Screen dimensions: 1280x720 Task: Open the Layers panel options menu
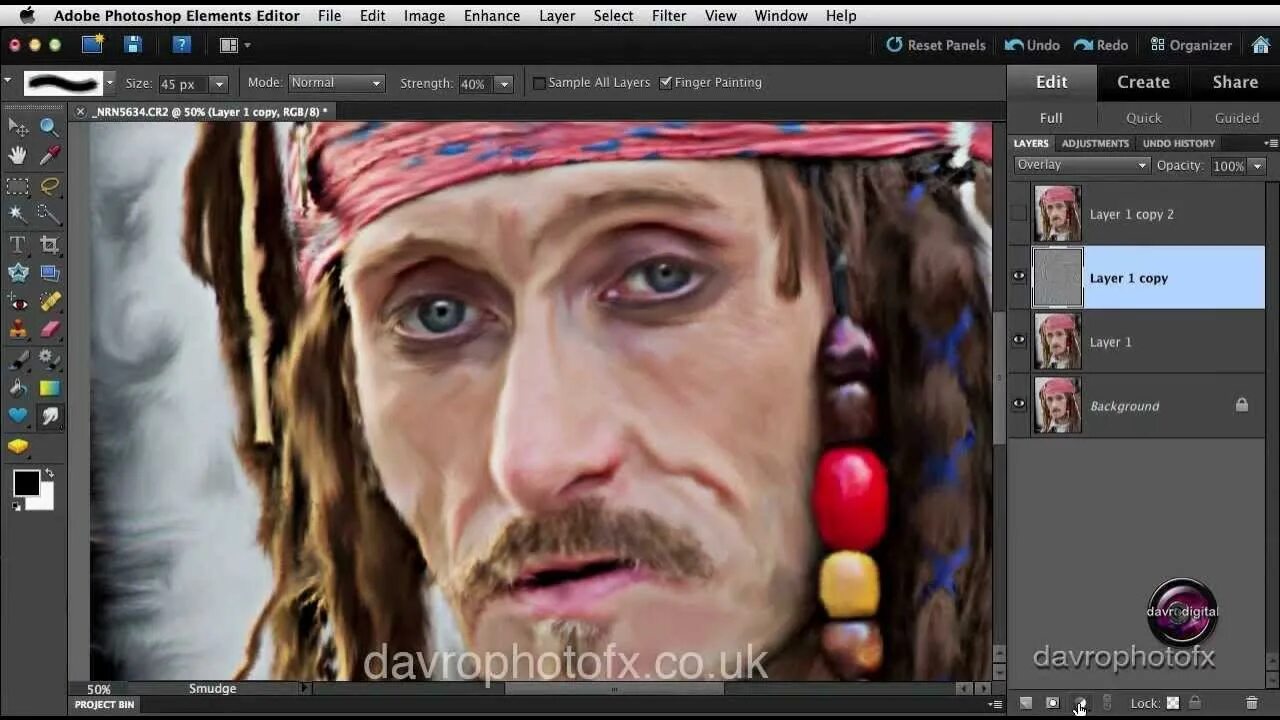pos(1270,143)
